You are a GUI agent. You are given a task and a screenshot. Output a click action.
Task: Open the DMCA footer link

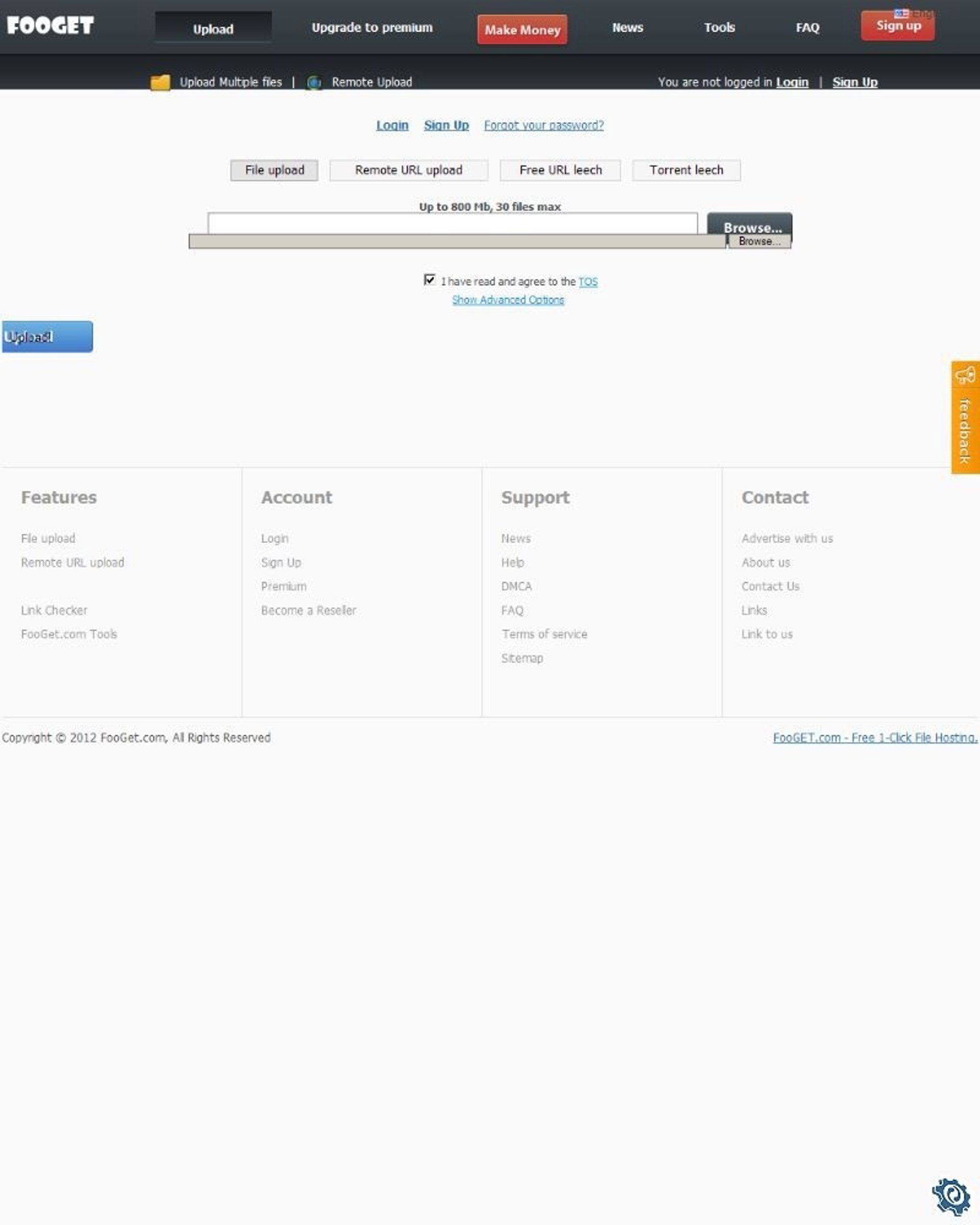tap(516, 586)
